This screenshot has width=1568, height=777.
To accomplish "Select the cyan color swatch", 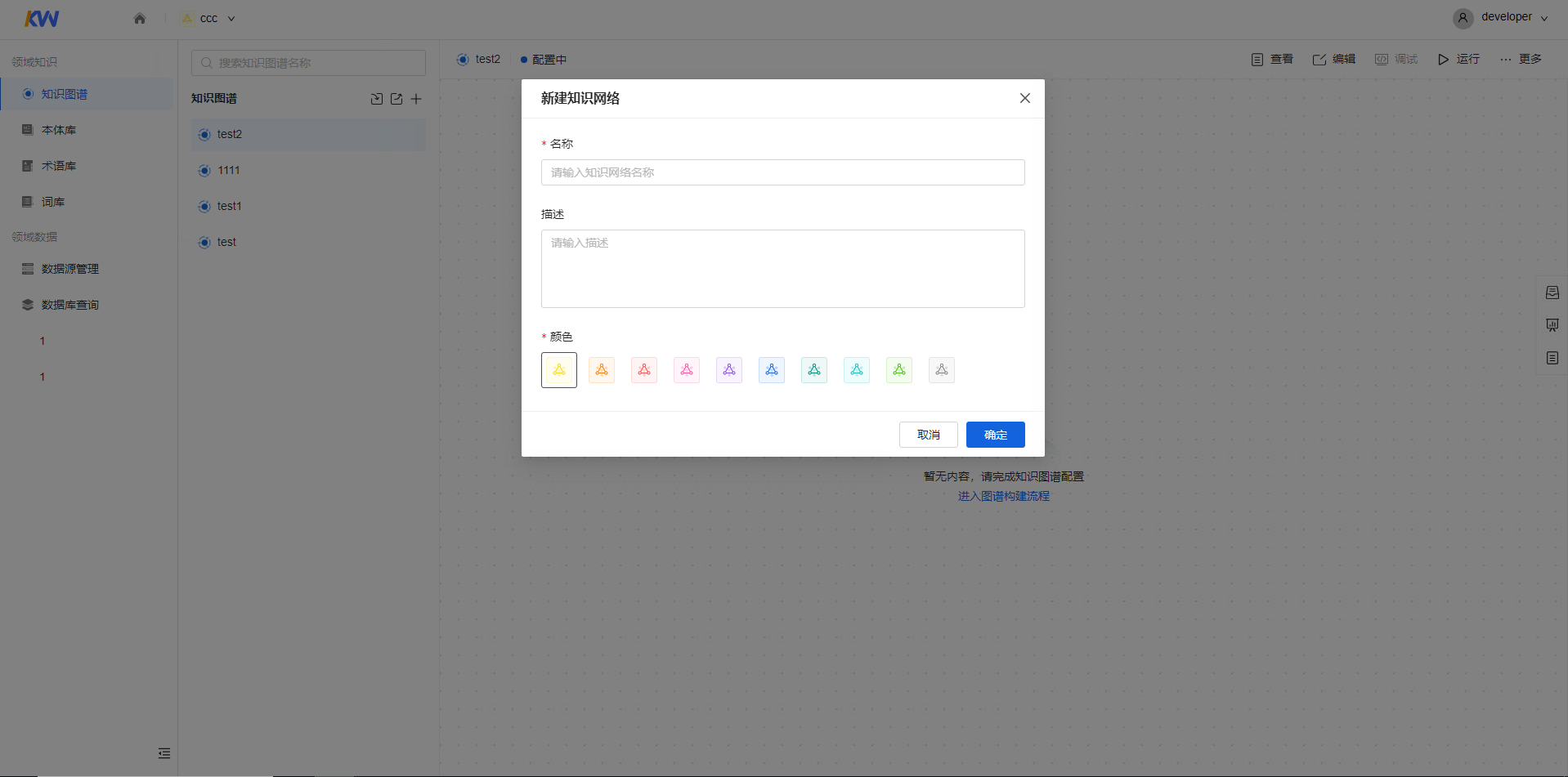I will [x=857, y=370].
